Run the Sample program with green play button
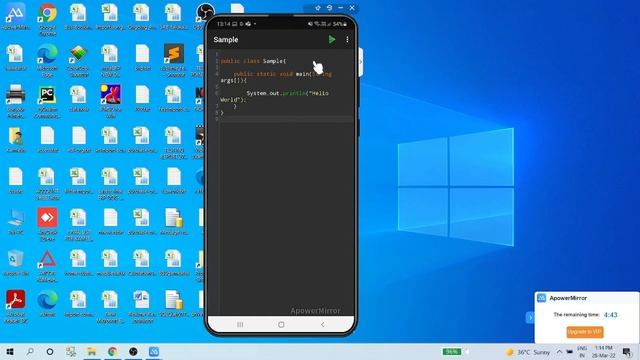This screenshot has height=360, width=640. (332, 40)
